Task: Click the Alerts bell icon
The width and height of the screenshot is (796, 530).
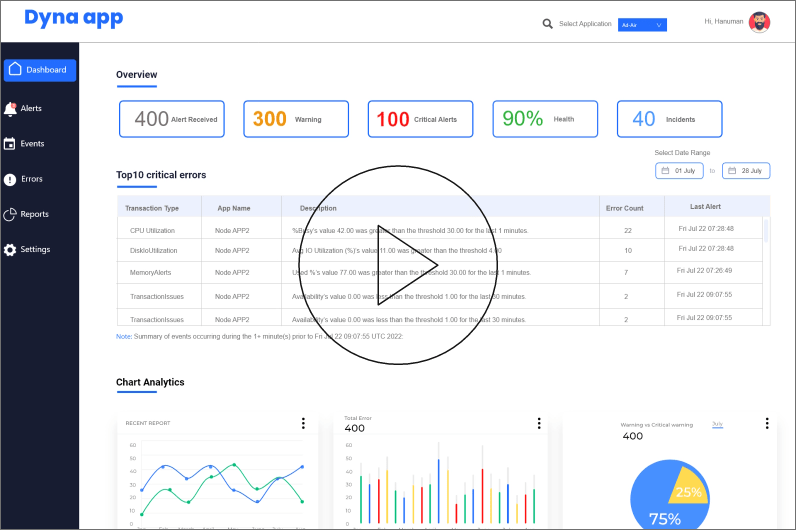Action: (x=10, y=109)
